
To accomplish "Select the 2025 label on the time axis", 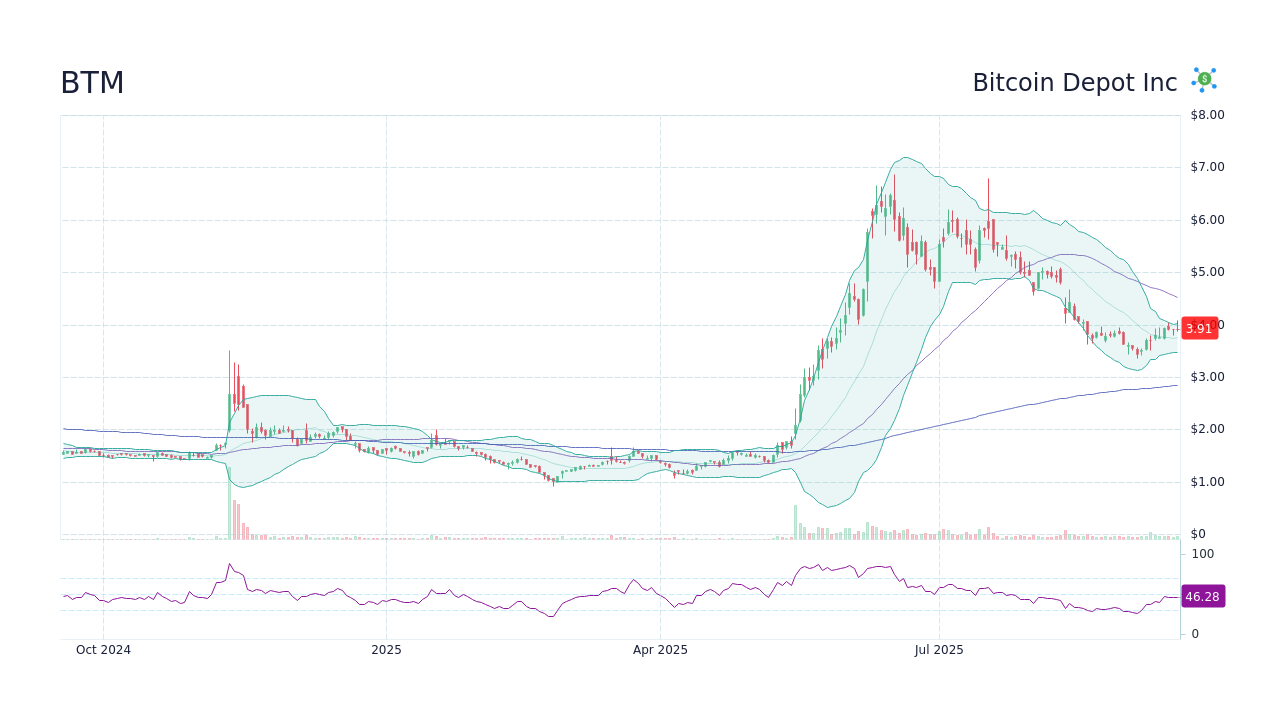I will (x=386, y=650).
